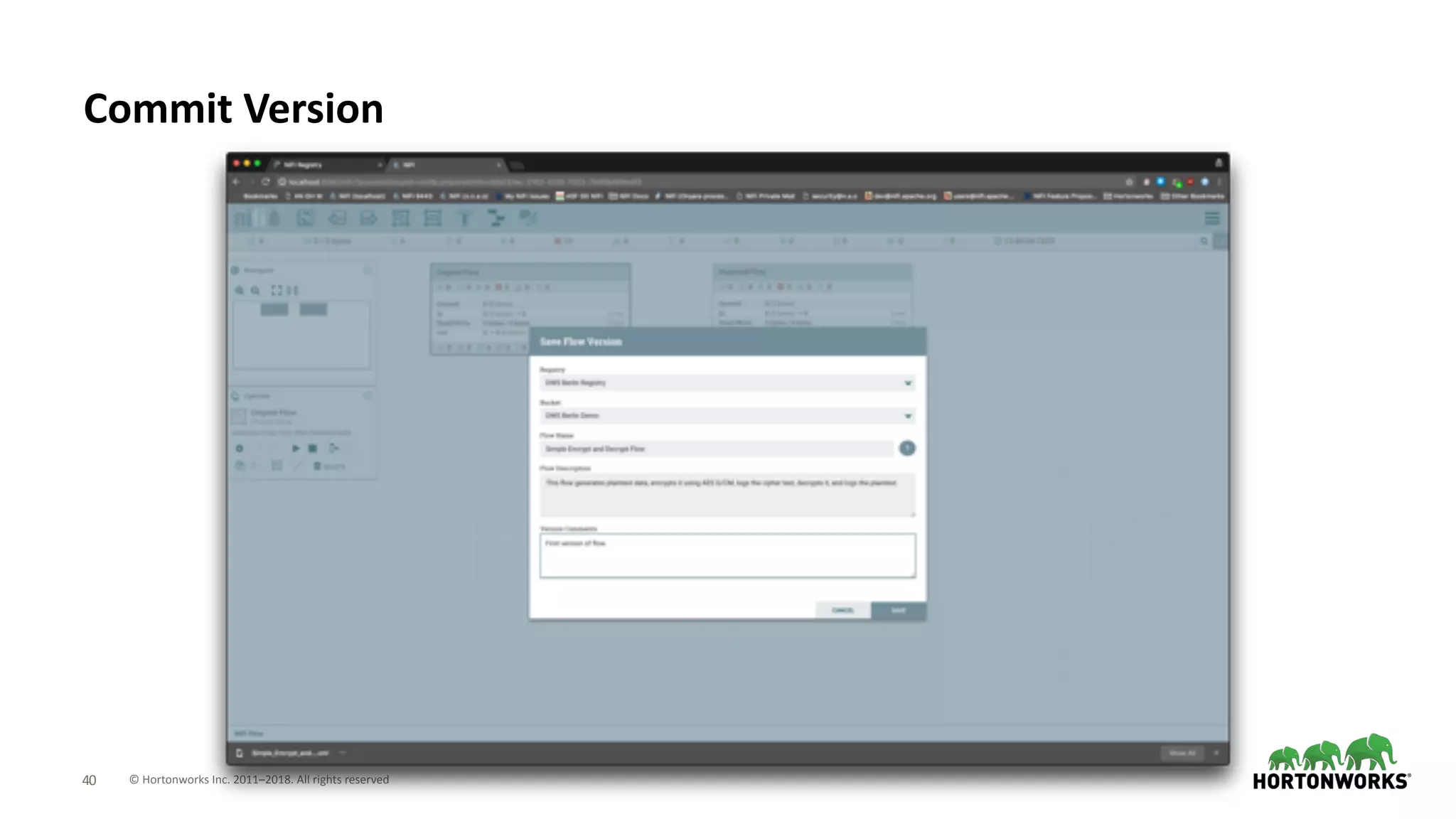Click the Input Port toolbar icon
Viewport: 1456px width, 819px height.
pyautogui.click(x=337, y=218)
